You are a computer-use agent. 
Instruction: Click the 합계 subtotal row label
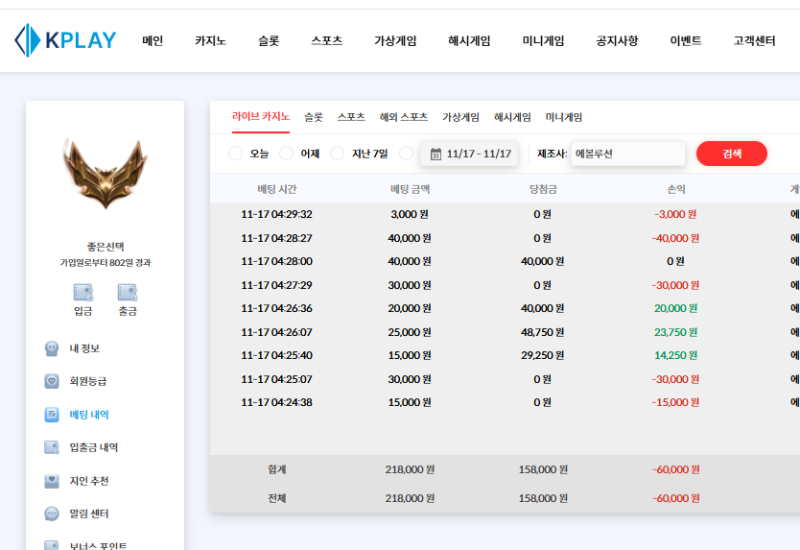pos(277,469)
